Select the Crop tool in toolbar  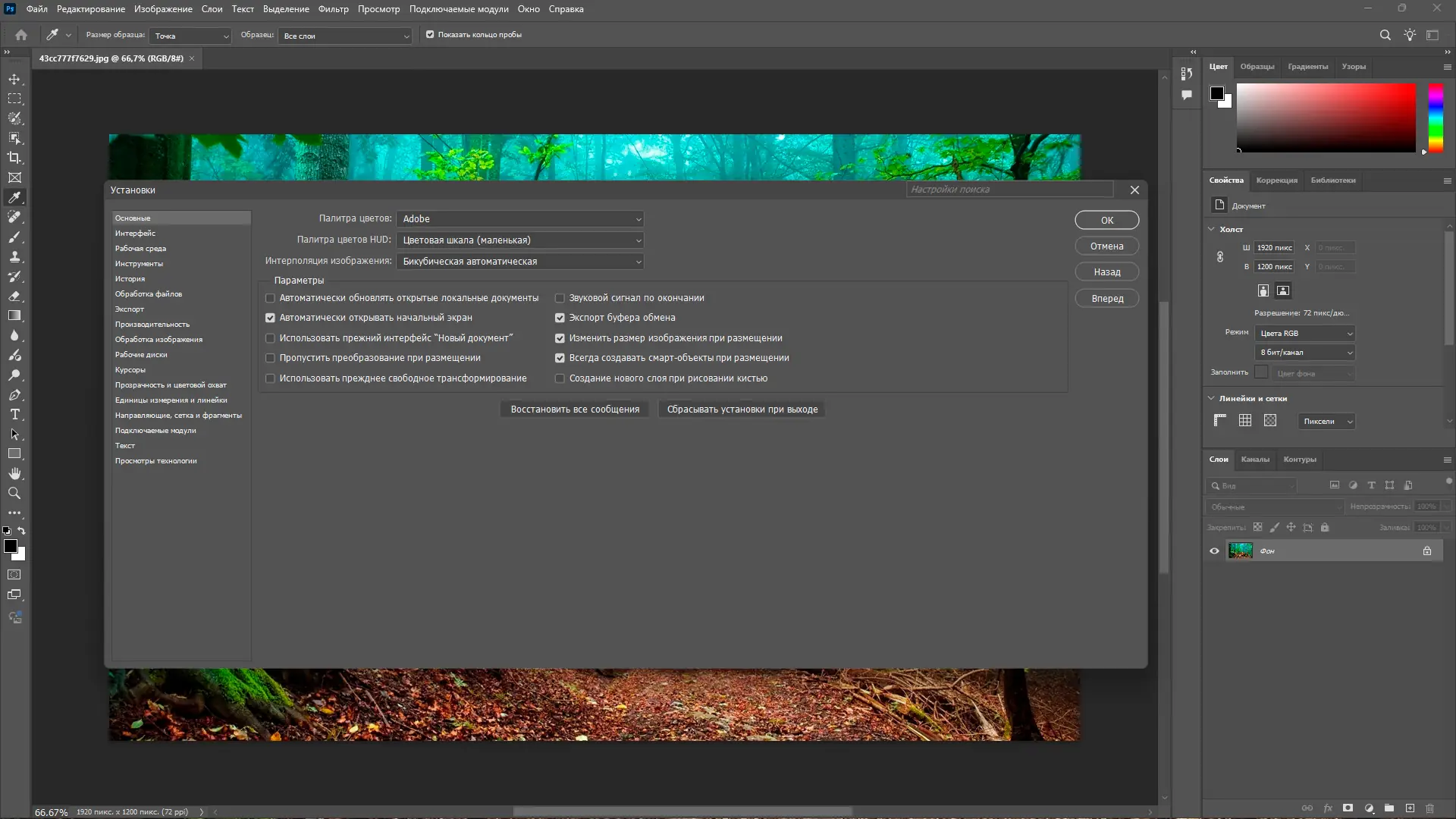click(14, 158)
